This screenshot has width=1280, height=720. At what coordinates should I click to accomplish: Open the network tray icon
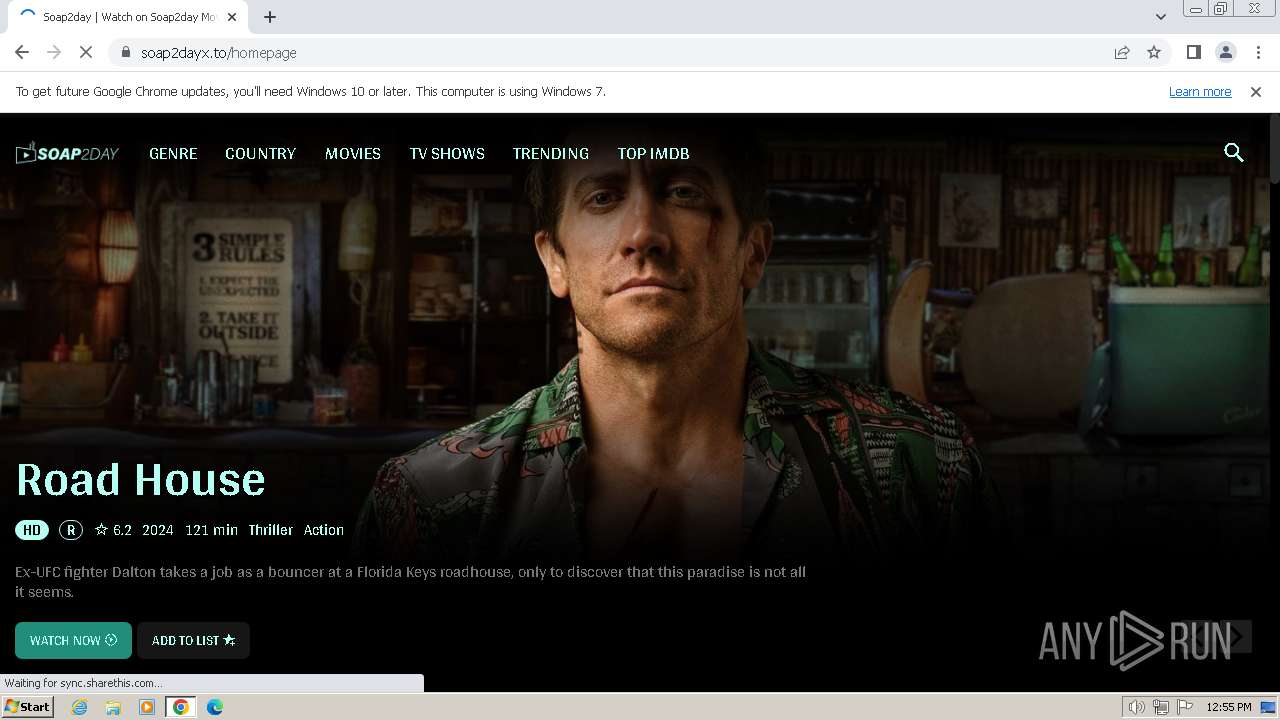(x=1161, y=707)
